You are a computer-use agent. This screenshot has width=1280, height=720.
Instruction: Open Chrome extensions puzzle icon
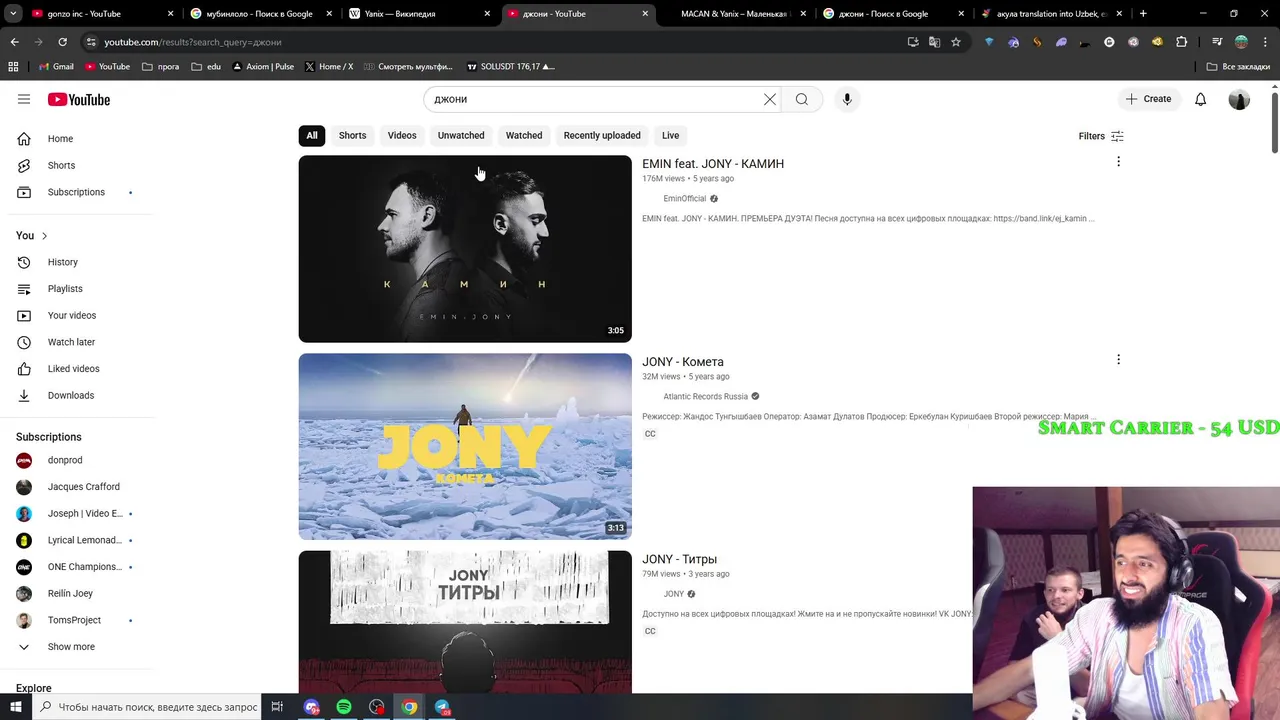pyautogui.click(x=1181, y=42)
